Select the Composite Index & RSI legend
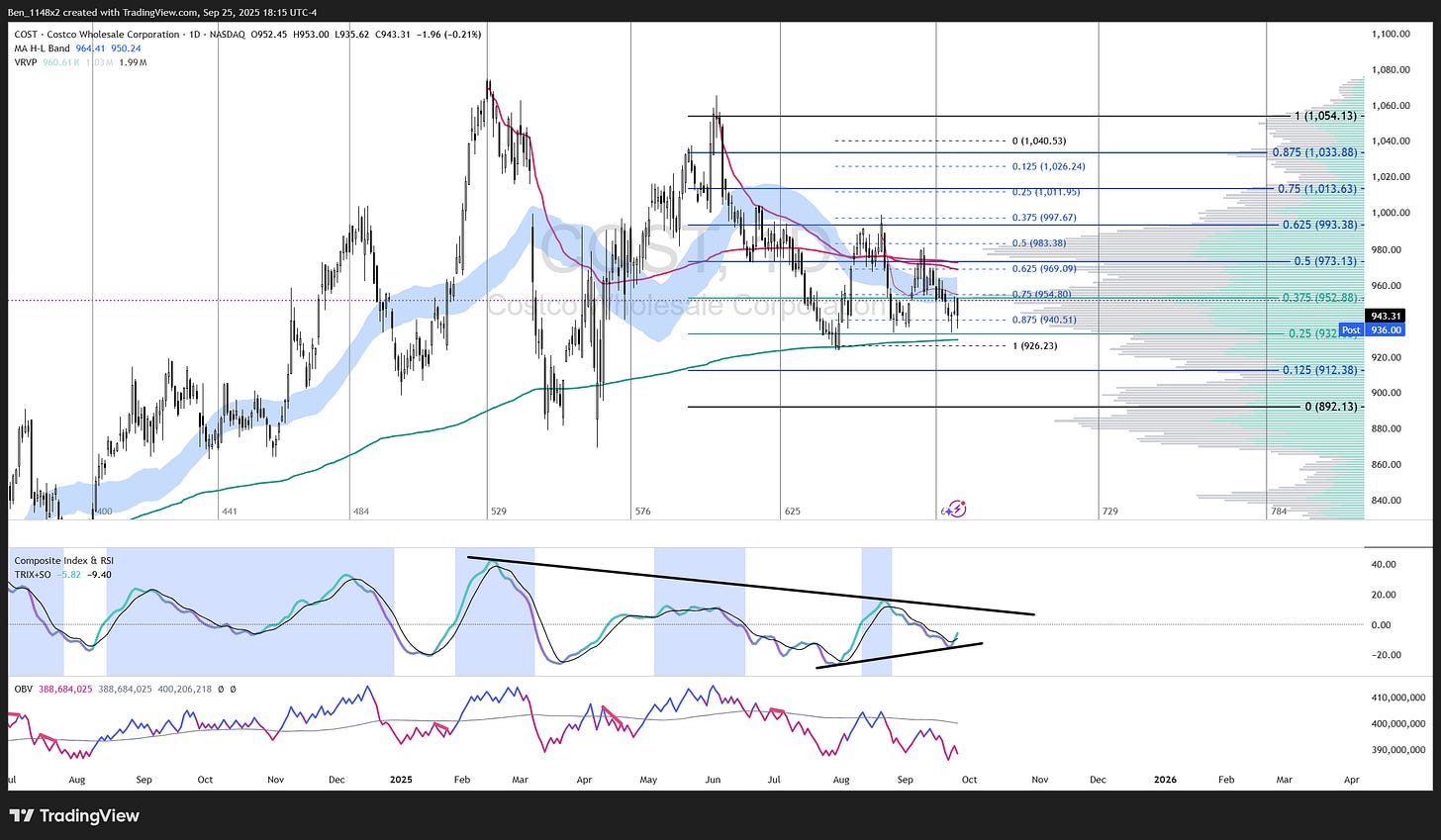Image resolution: width=1441 pixels, height=840 pixels. (x=64, y=561)
